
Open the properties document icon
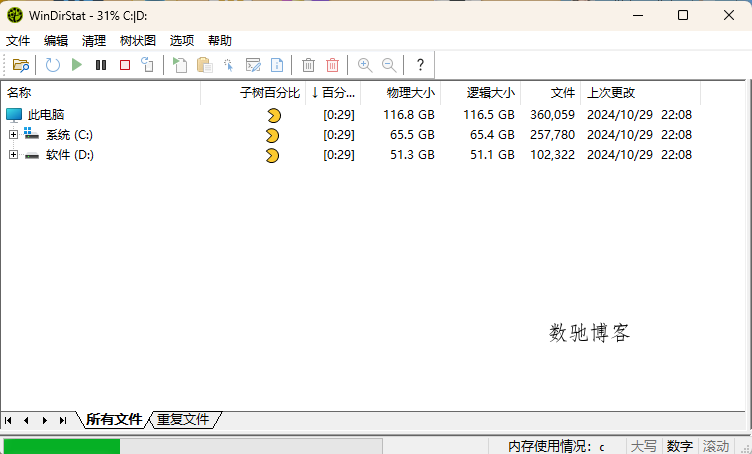277,65
